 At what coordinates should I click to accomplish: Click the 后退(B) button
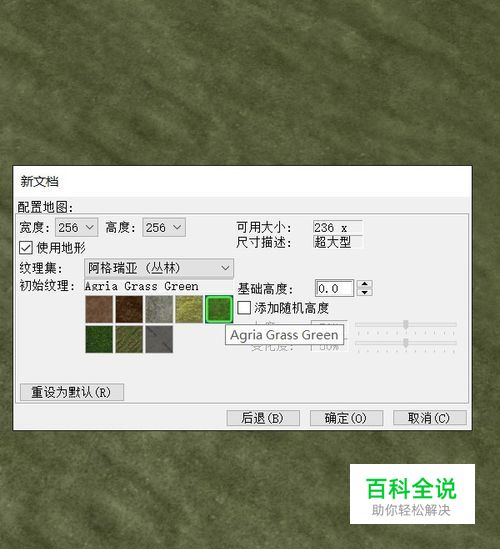(263, 418)
